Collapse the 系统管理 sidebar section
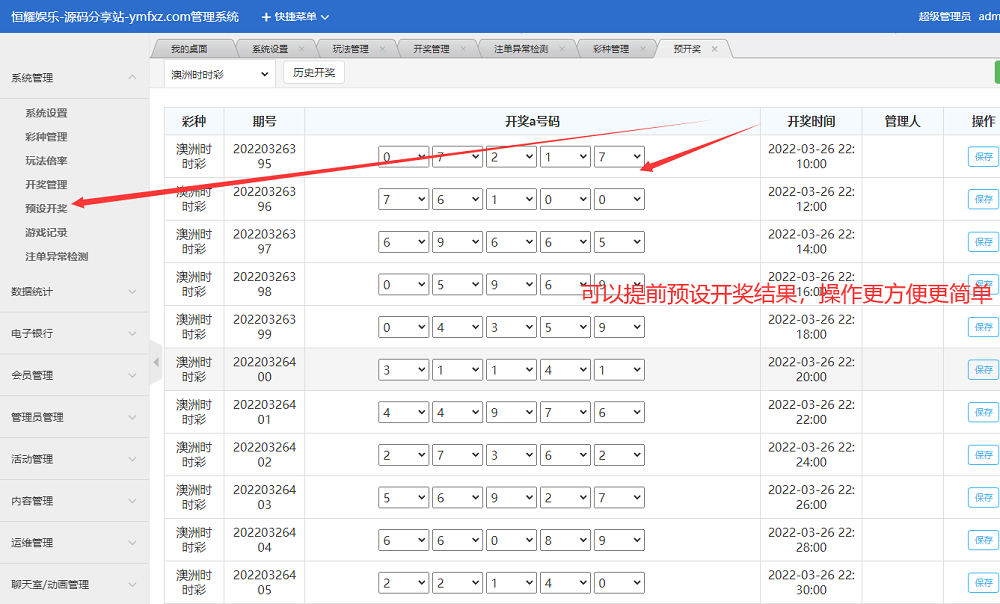Image resolution: width=1000 pixels, height=604 pixels. [74, 78]
